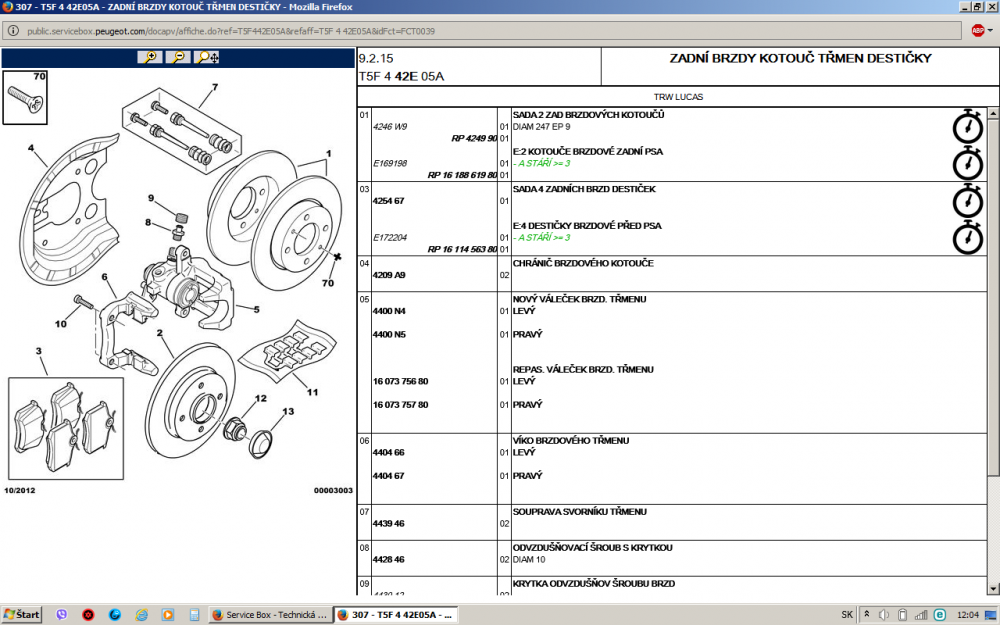Launch the blue swirl browser in quick launch
The image size is (1000, 625).
[115, 615]
